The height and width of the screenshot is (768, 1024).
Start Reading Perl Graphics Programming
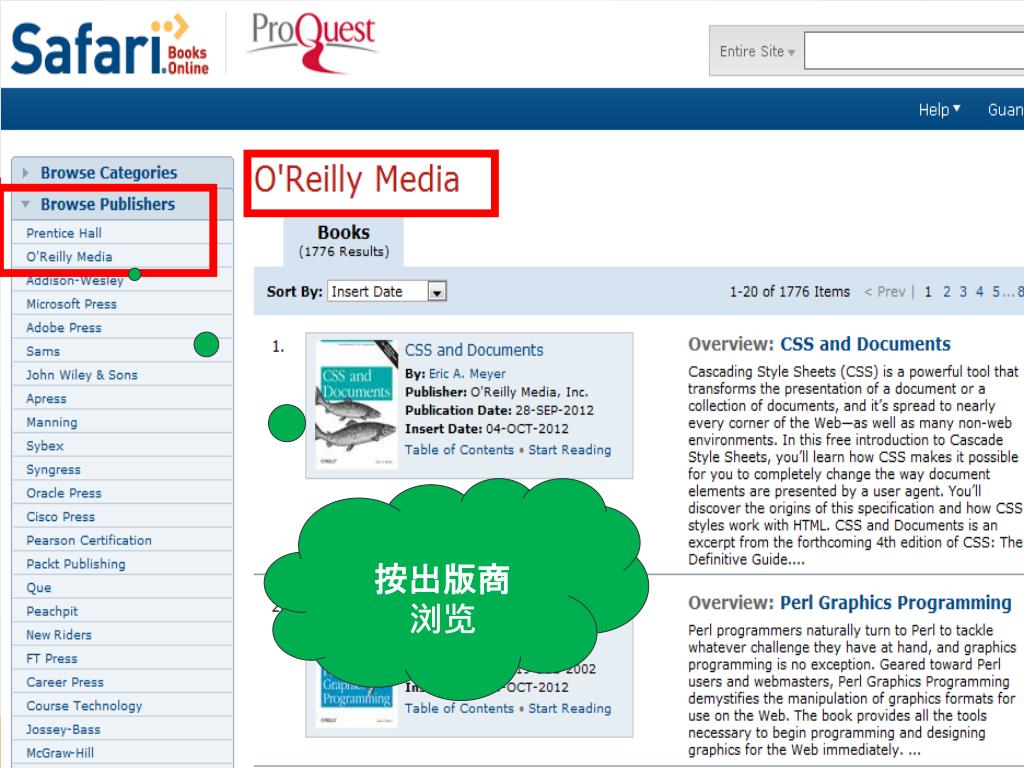click(x=570, y=708)
